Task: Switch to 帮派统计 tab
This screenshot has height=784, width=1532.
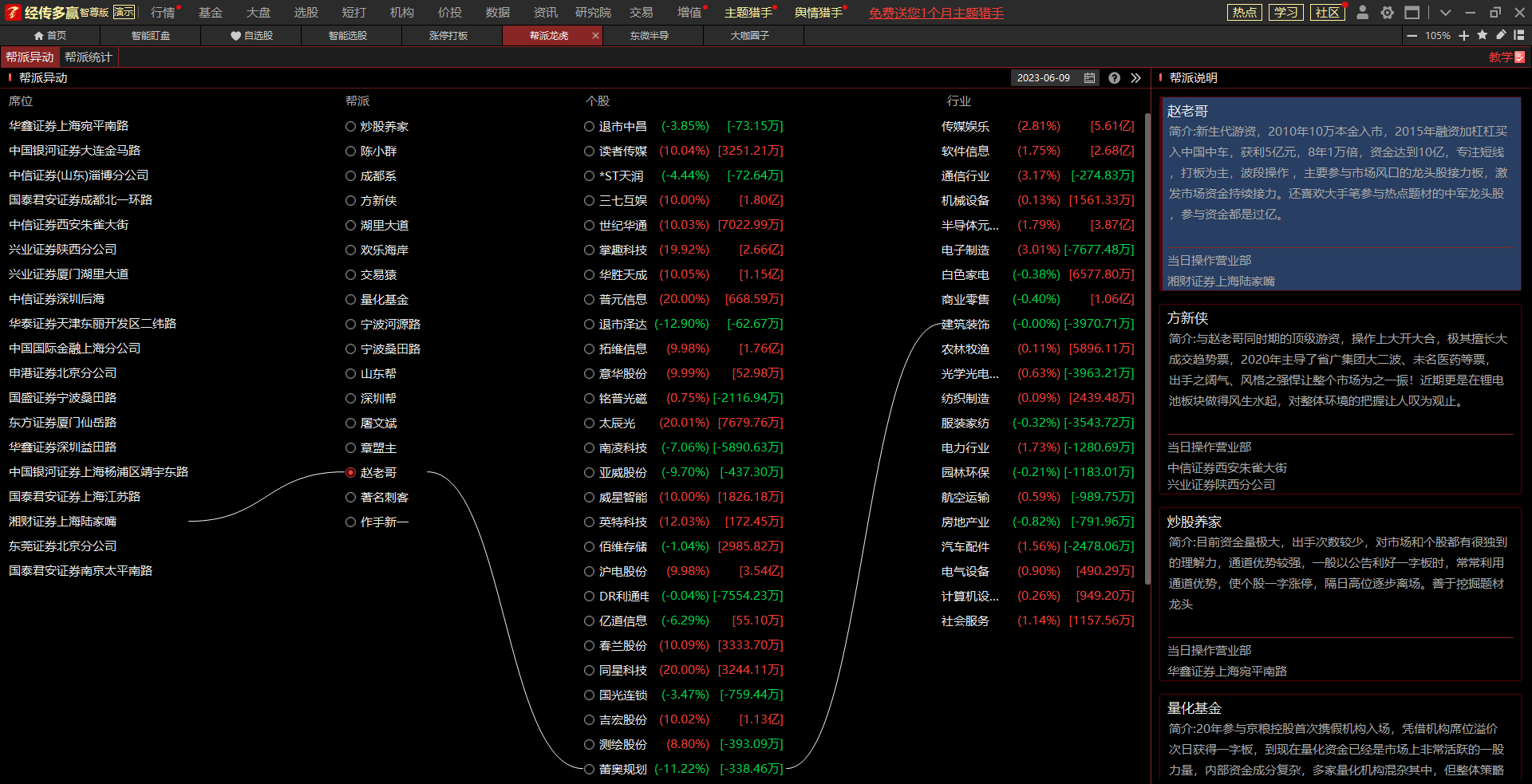Action: pyautogui.click(x=89, y=57)
